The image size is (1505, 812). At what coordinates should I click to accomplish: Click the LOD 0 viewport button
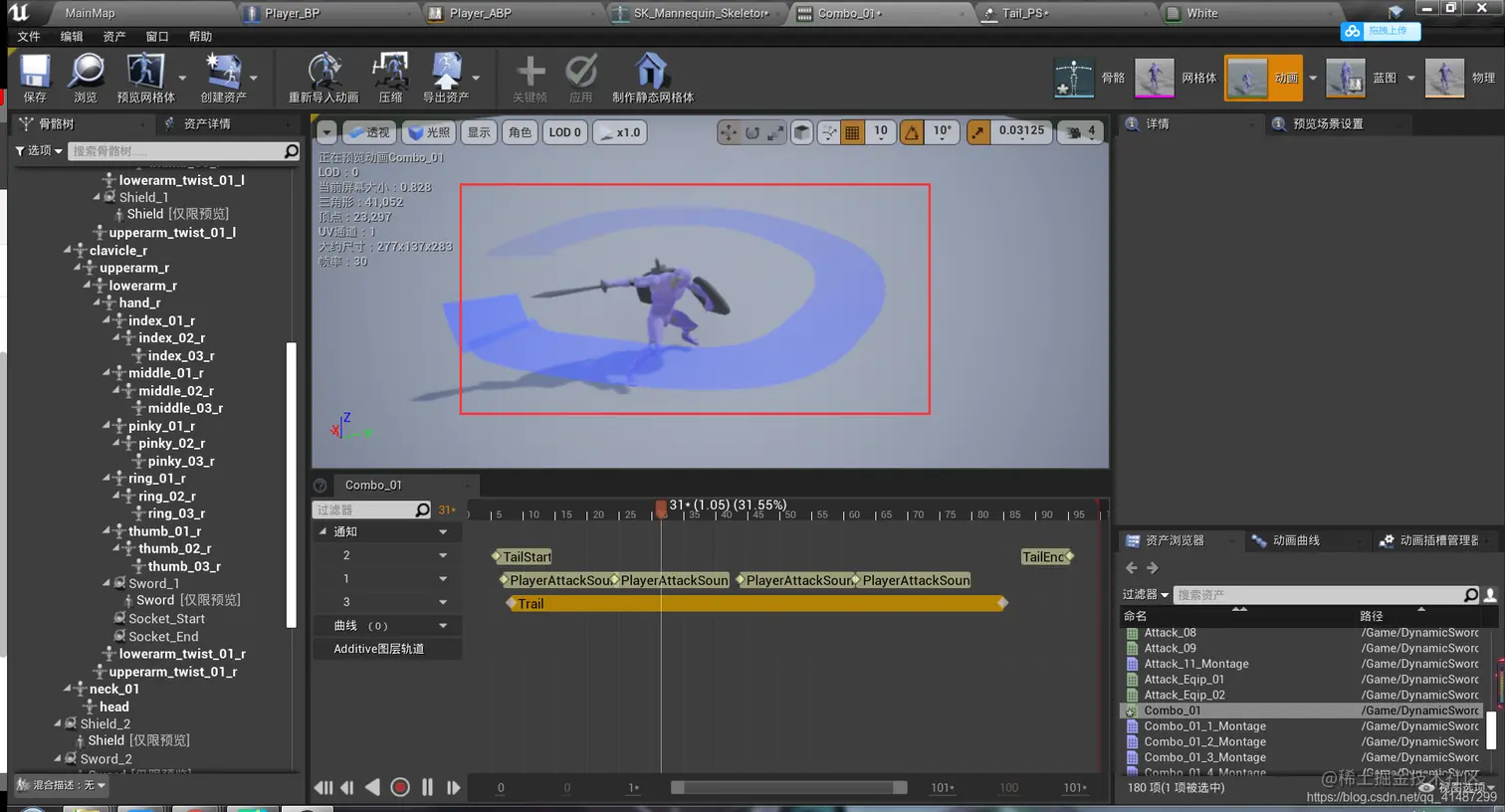click(x=564, y=132)
